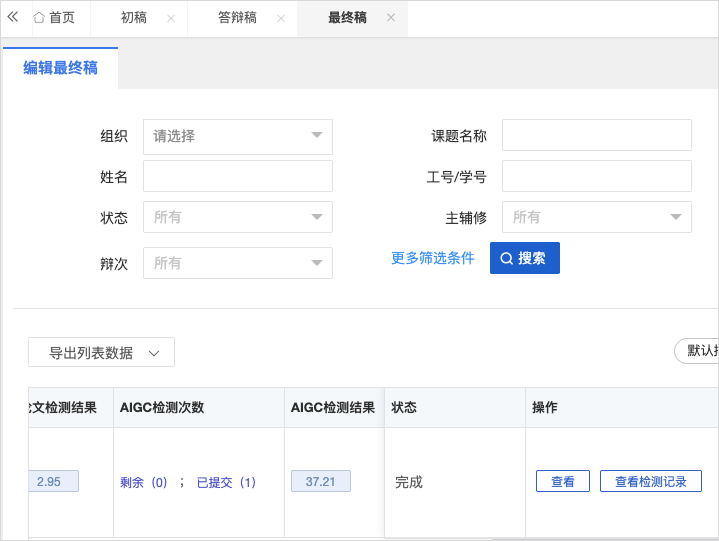Click the 搜索 button
719x541 pixels.
tap(525, 258)
